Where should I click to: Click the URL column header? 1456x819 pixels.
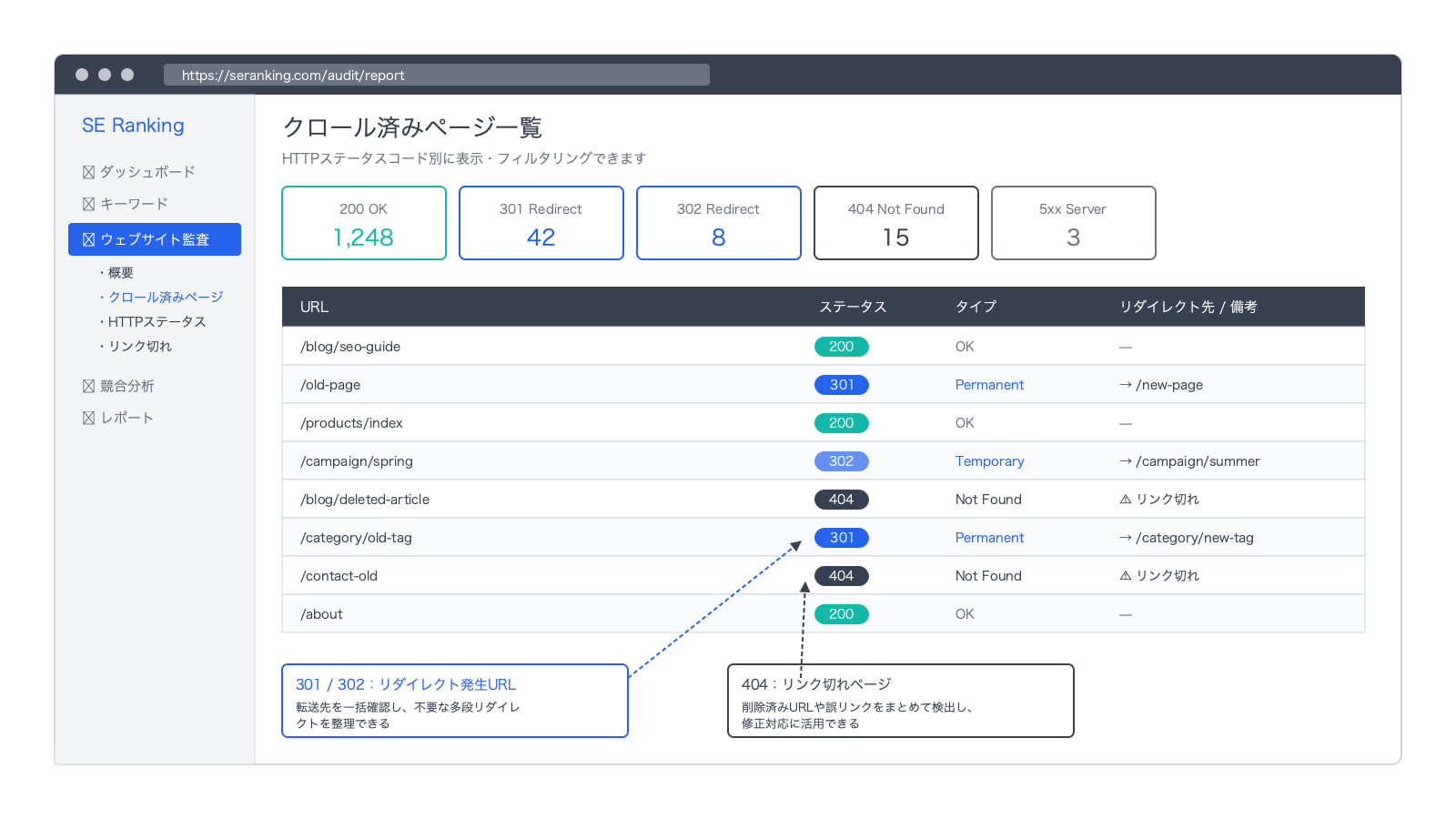tap(315, 307)
